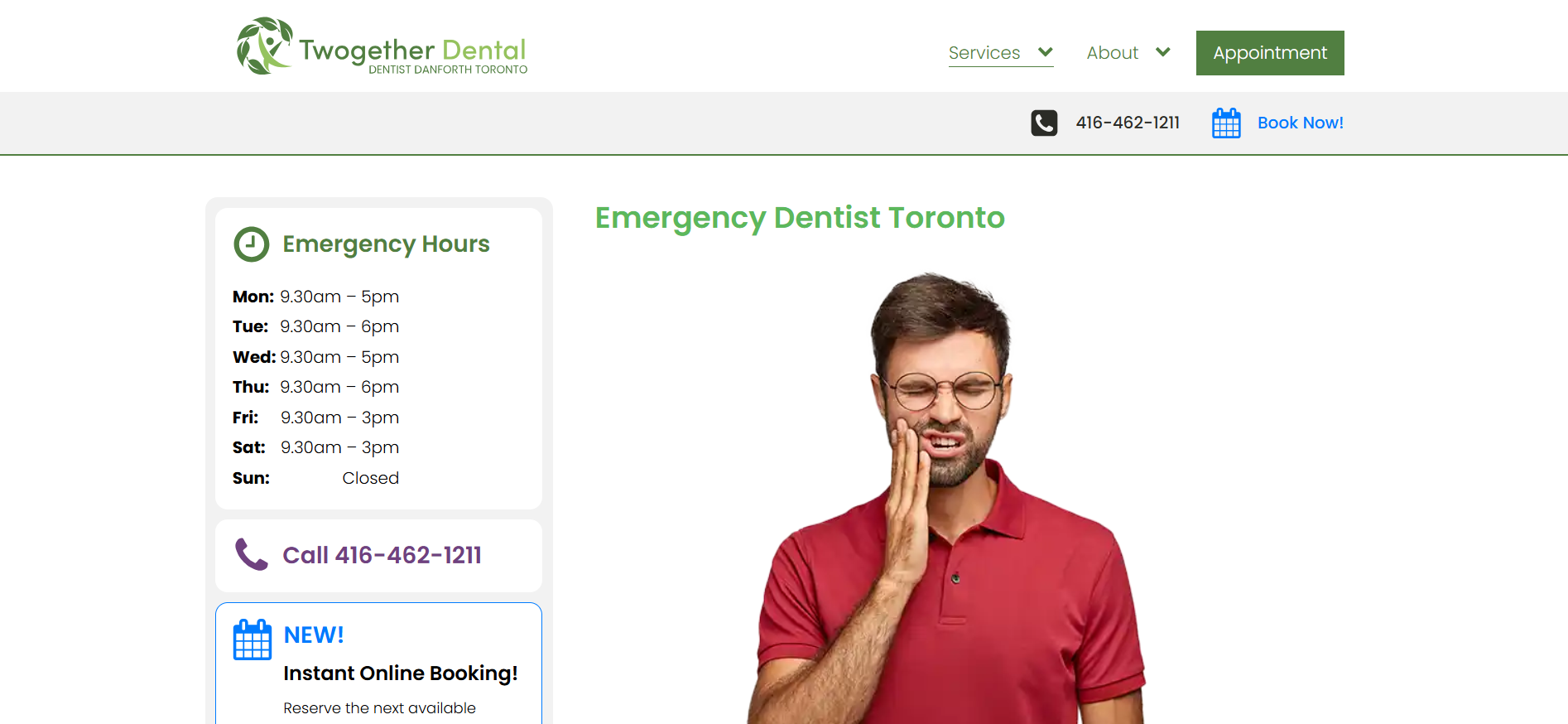The image size is (1568, 724).
Task: Click the blue calendar icon beside Book Now
Action: click(x=1226, y=123)
